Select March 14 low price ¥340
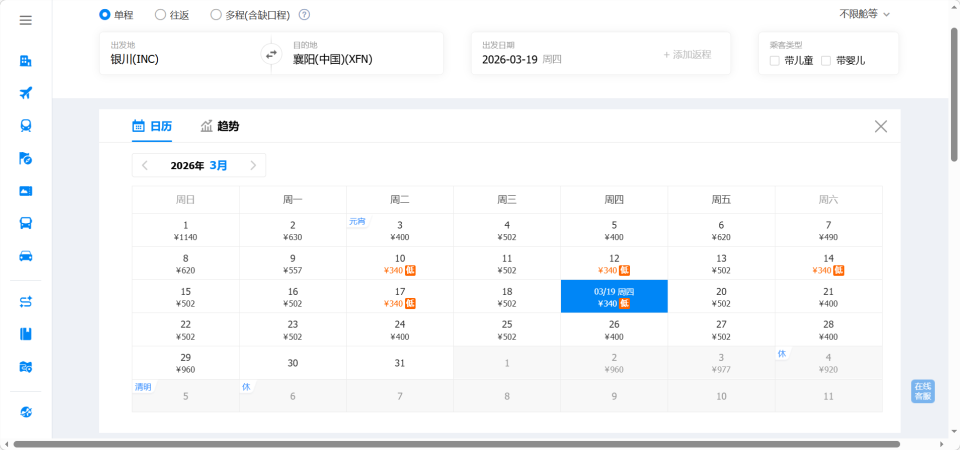Image resolution: width=960 pixels, height=450 pixels. click(x=828, y=263)
